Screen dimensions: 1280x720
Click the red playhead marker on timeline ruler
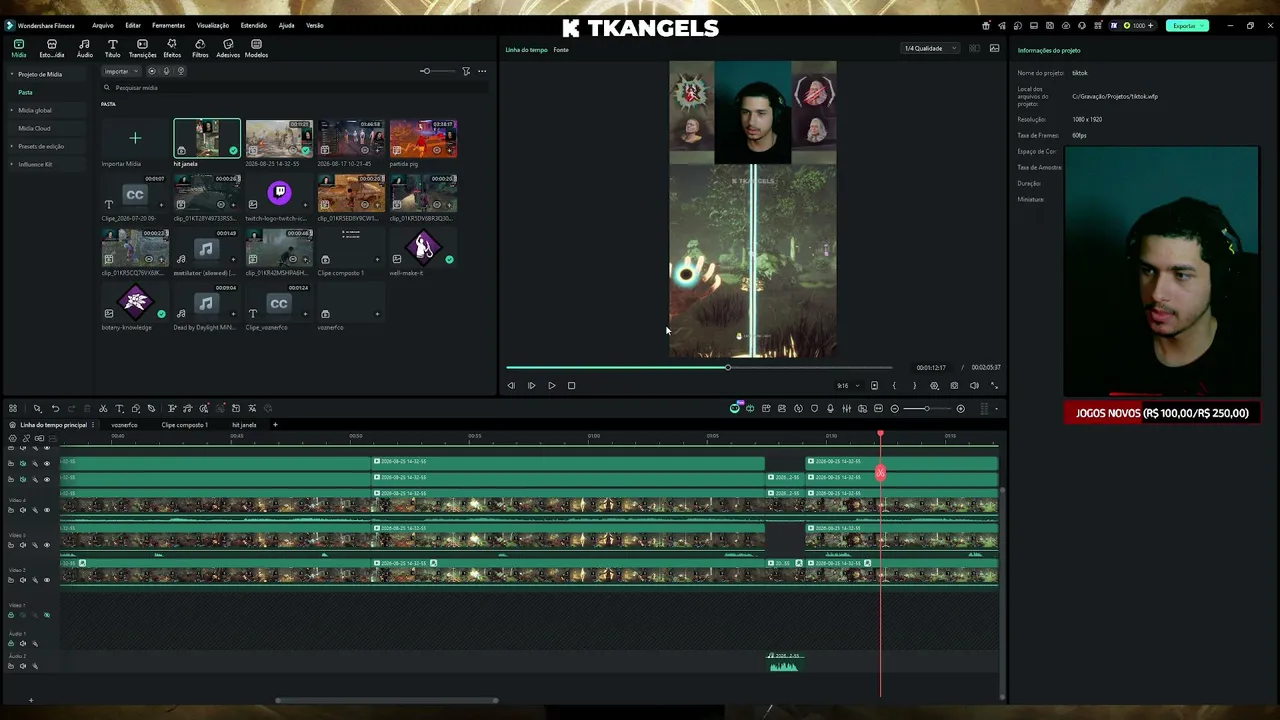click(880, 434)
